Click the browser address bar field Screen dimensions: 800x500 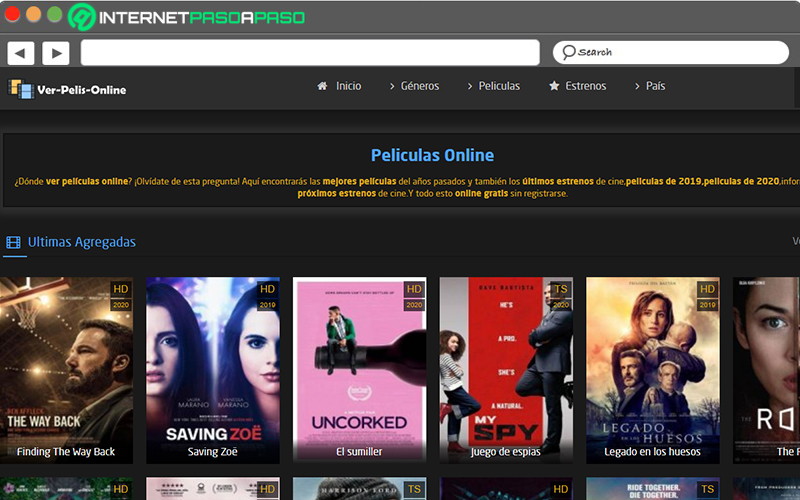click(310, 53)
